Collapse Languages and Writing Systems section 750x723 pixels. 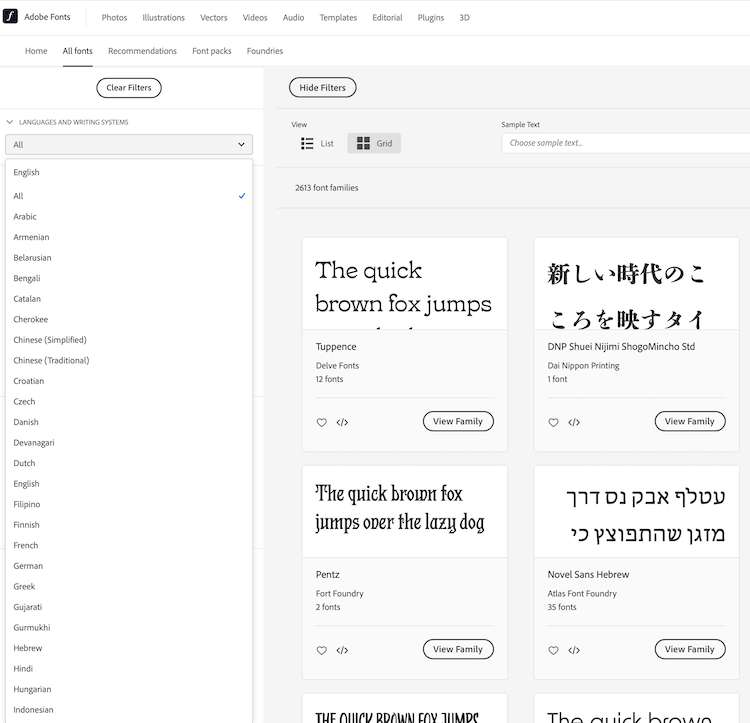(10, 122)
